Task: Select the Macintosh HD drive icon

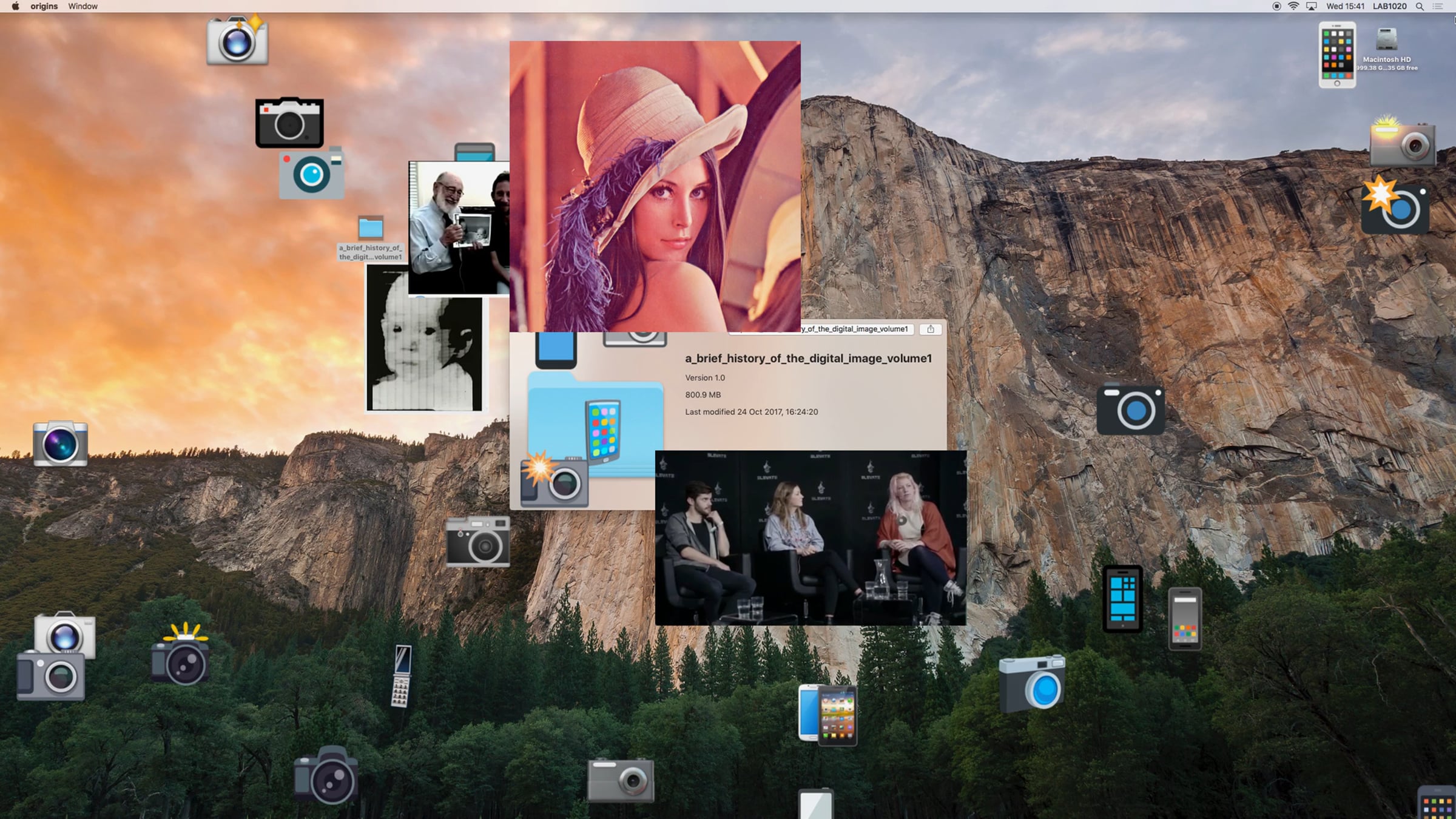Action: pos(1387,40)
